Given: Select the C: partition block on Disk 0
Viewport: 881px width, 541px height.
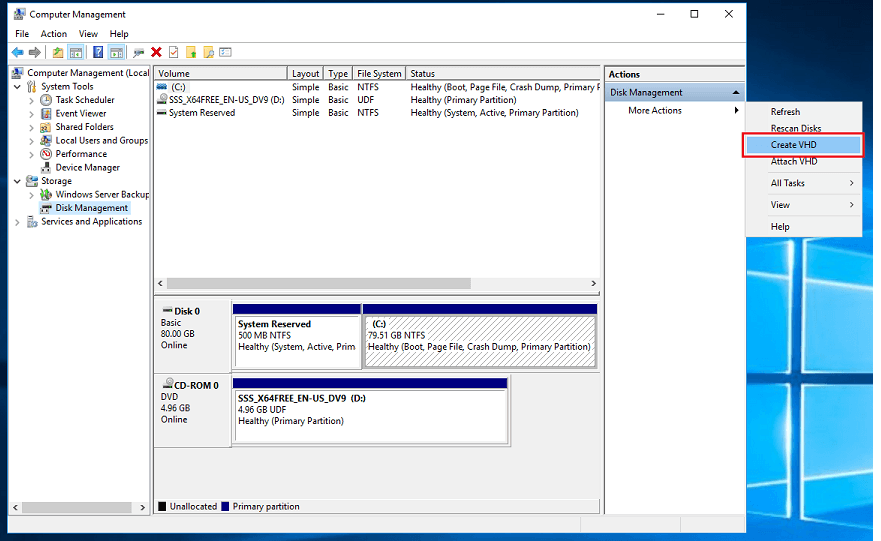Looking at the screenshot, I should coord(479,336).
